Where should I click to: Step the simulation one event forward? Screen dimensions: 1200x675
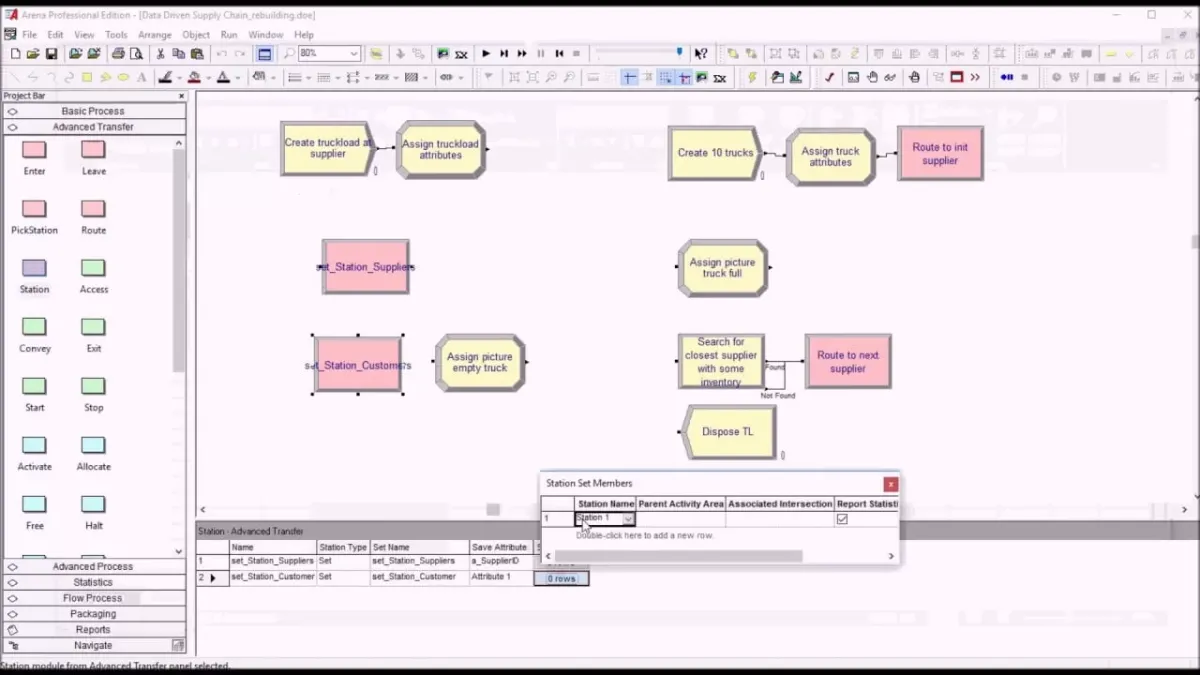504,53
